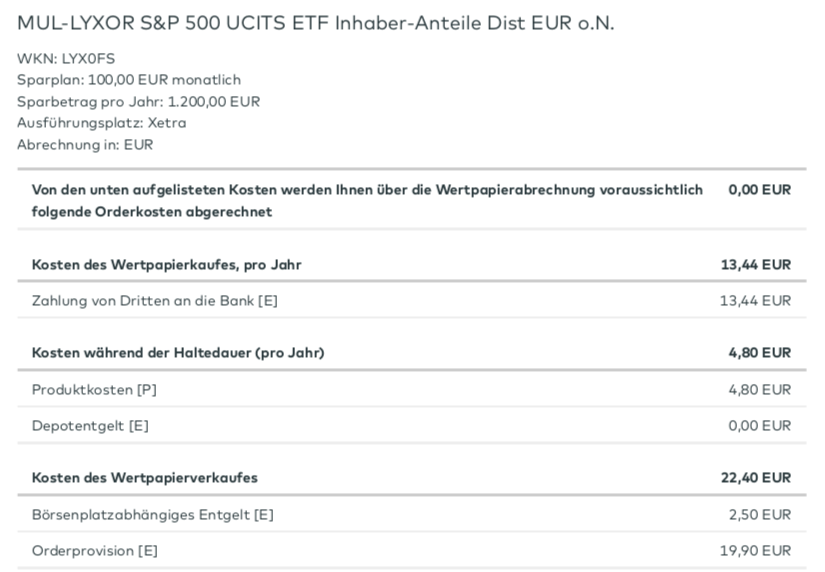The height and width of the screenshot is (572, 825).
Task: Select the 22,40 EUR total amount
Action: (755, 478)
